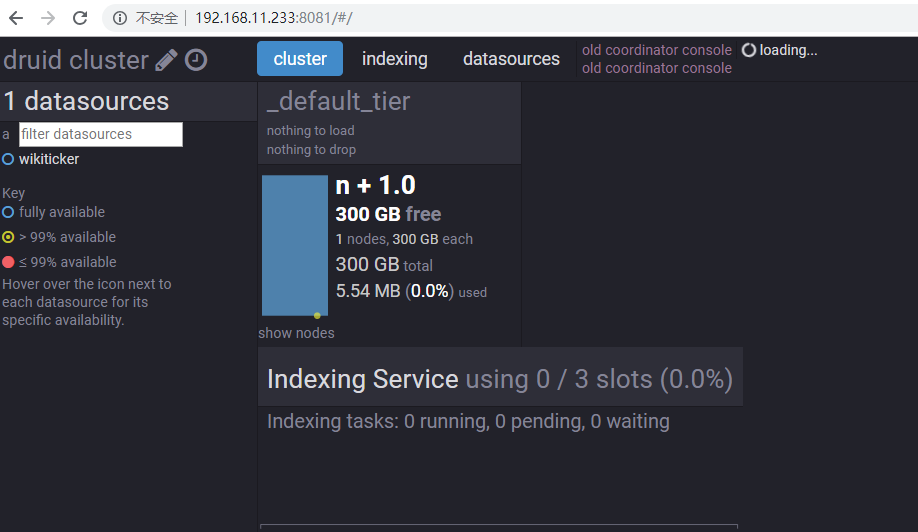Click the '1 datasources' heading

(x=86, y=101)
